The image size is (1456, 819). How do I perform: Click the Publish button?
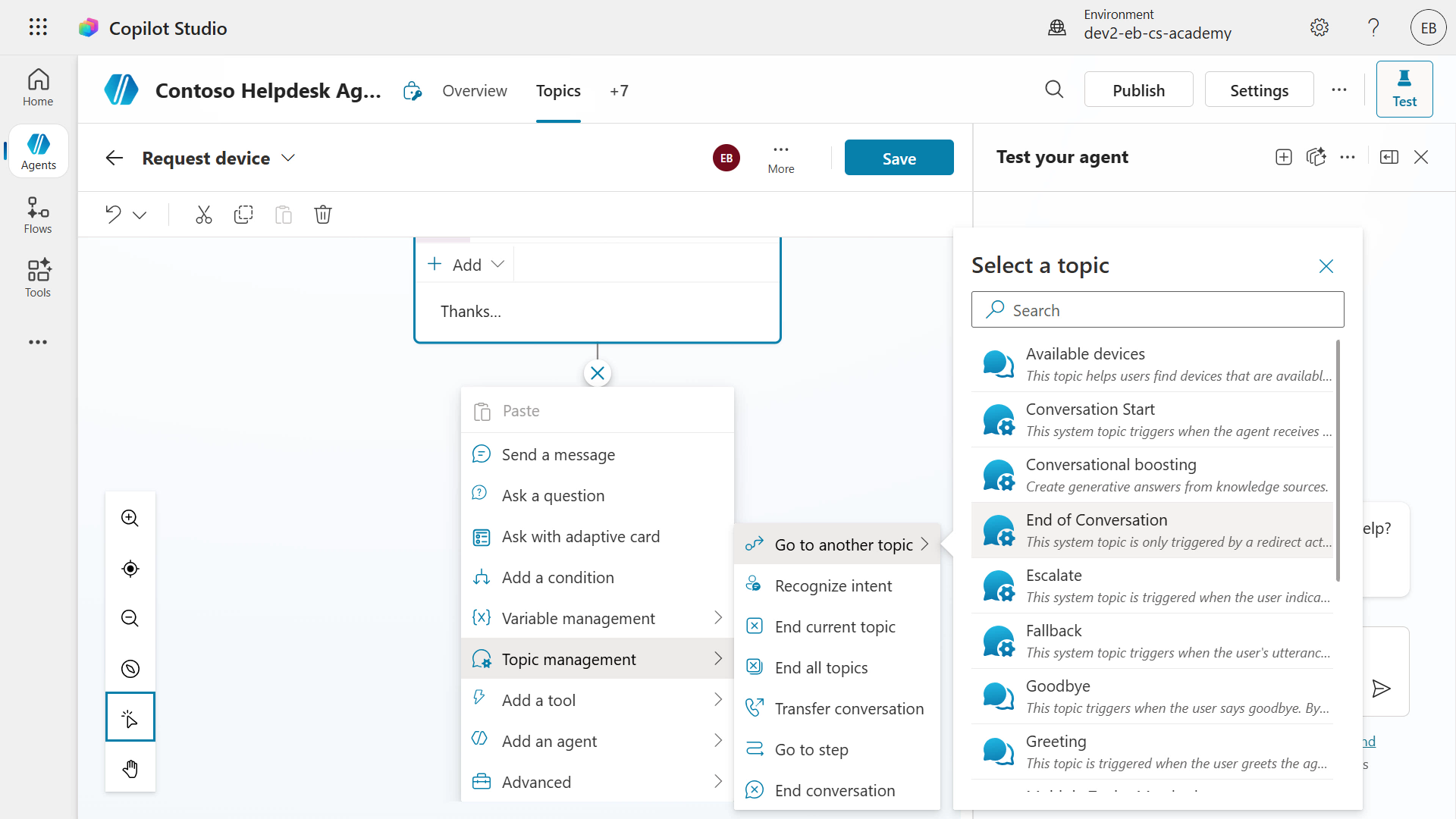pos(1137,90)
